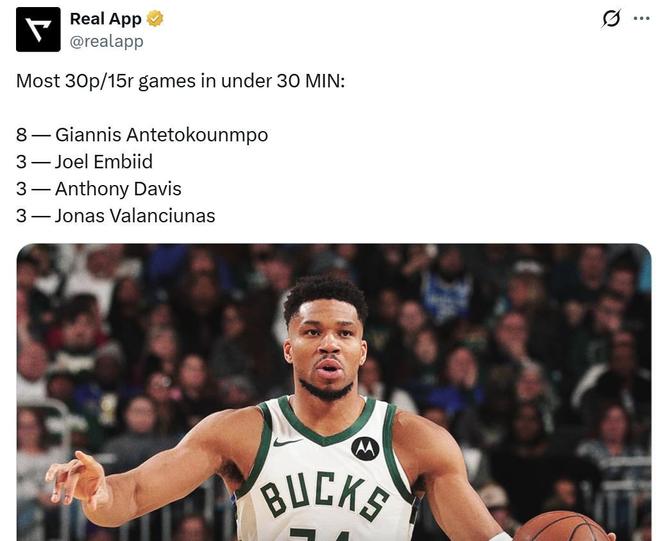Click the gold verified badge

tap(155, 19)
